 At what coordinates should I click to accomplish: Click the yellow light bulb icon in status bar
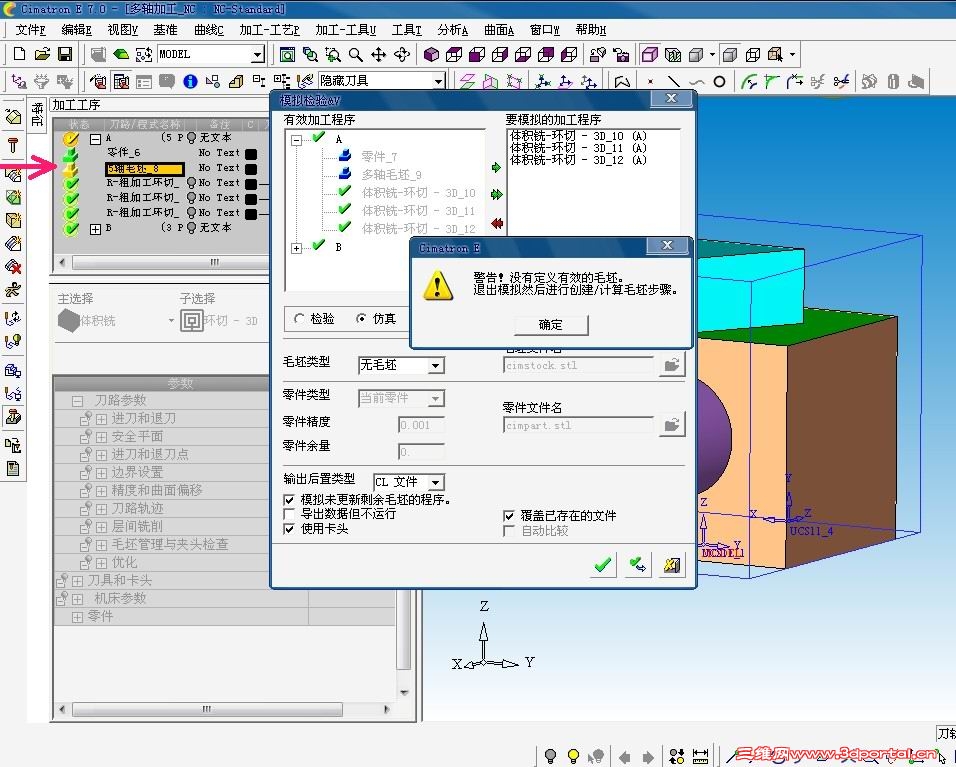573,756
